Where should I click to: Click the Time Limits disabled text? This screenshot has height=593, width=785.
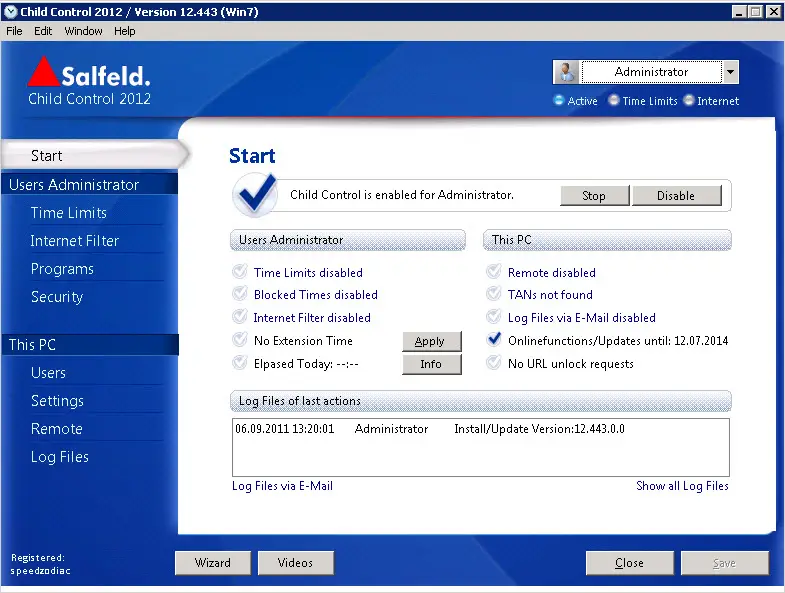308,272
